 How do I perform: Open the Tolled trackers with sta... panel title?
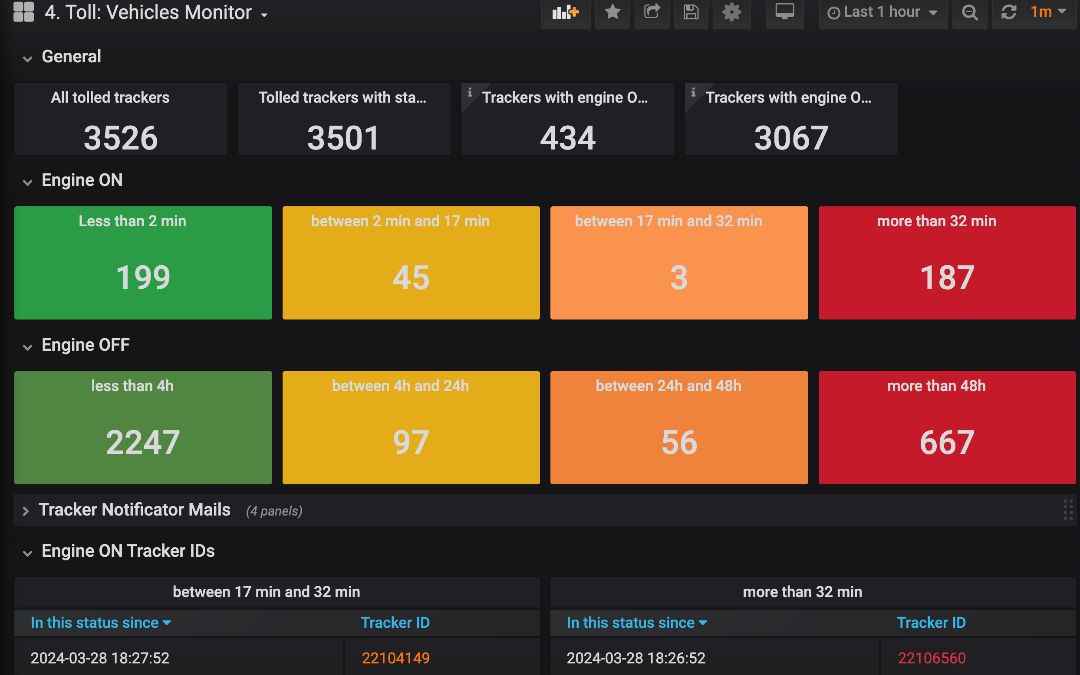[x=342, y=98]
